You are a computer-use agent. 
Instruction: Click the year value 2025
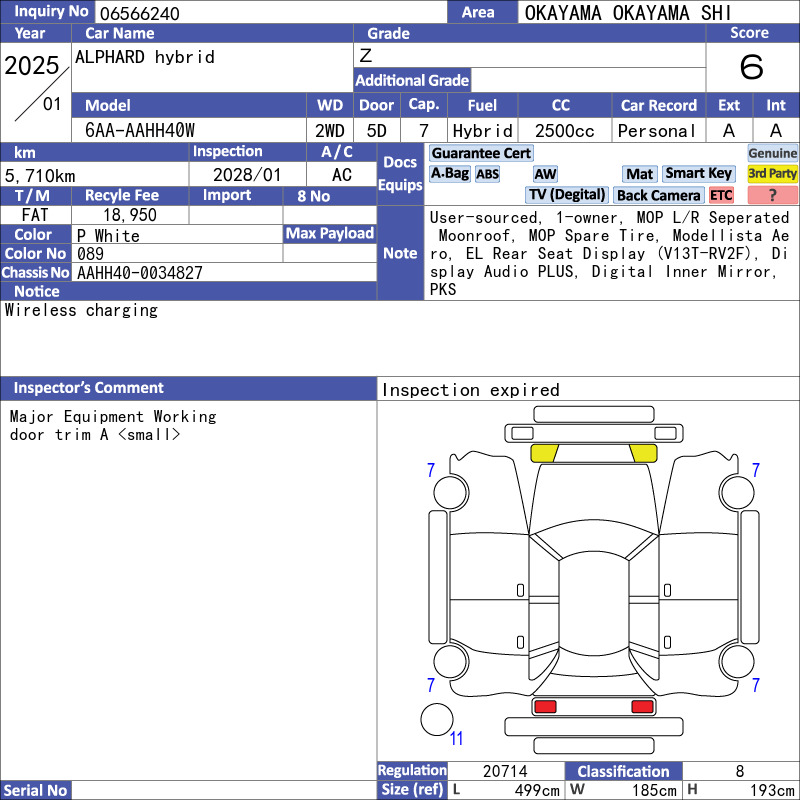(32, 65)
